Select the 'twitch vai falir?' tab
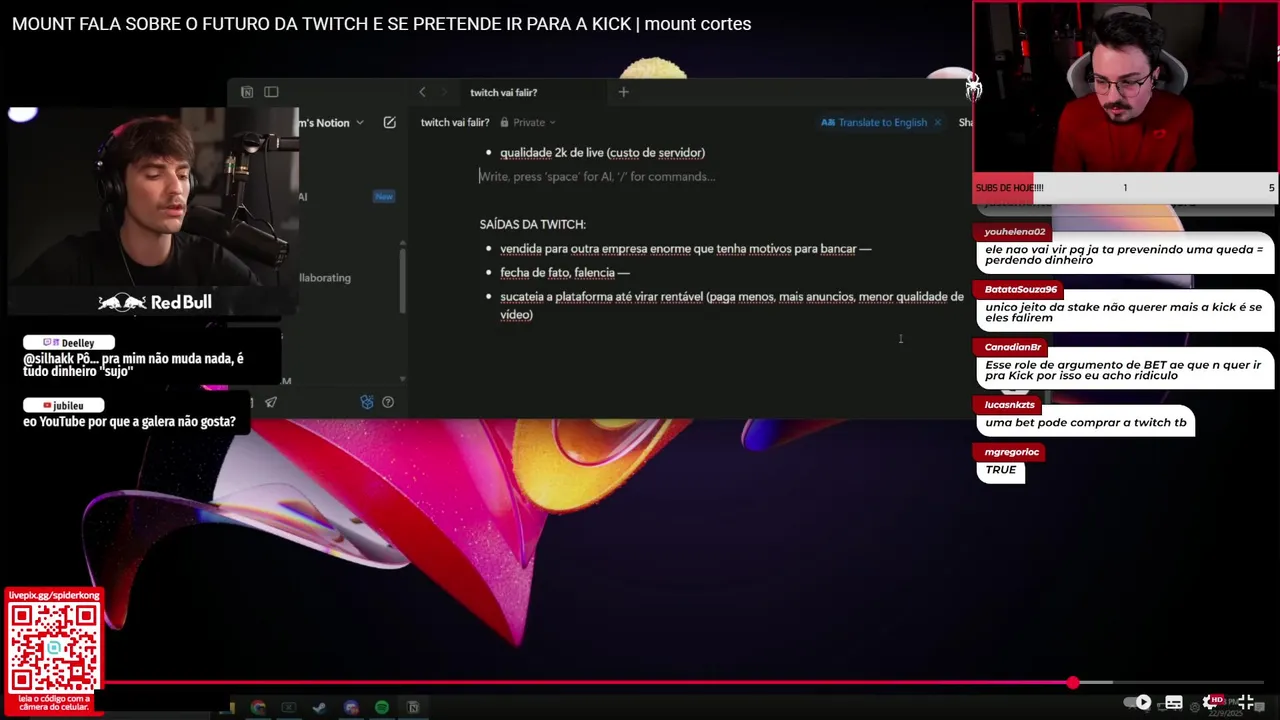This screenshot has height=720, width=1280. click(504, 92)
